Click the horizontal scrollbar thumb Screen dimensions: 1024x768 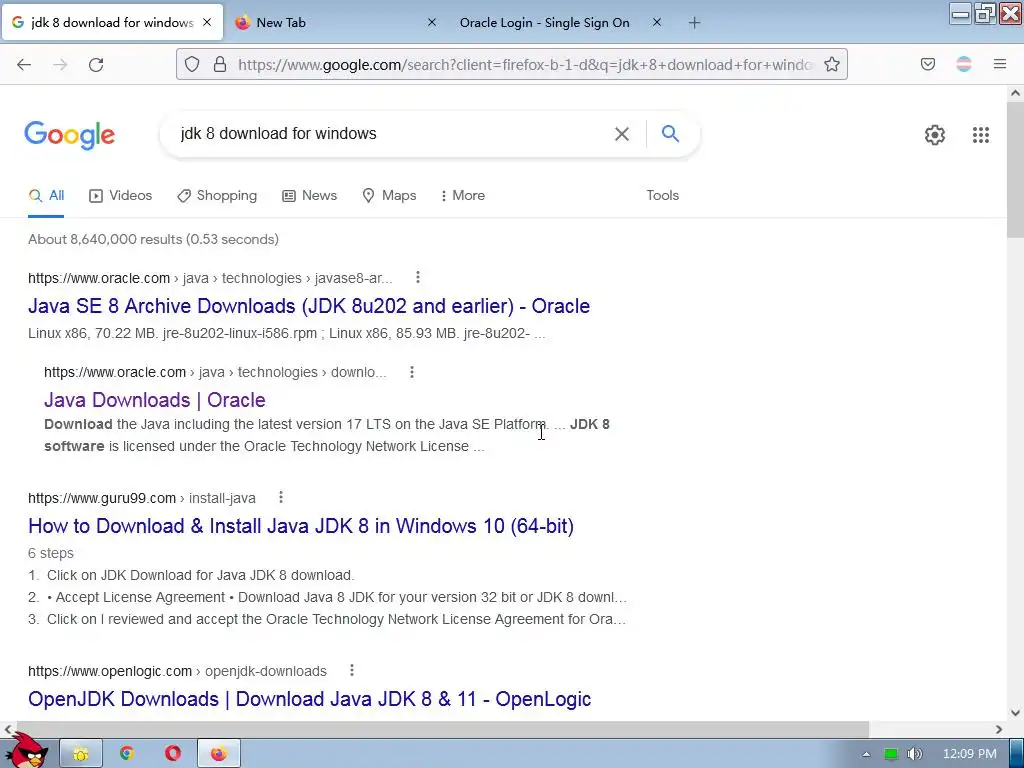(442, 729)
